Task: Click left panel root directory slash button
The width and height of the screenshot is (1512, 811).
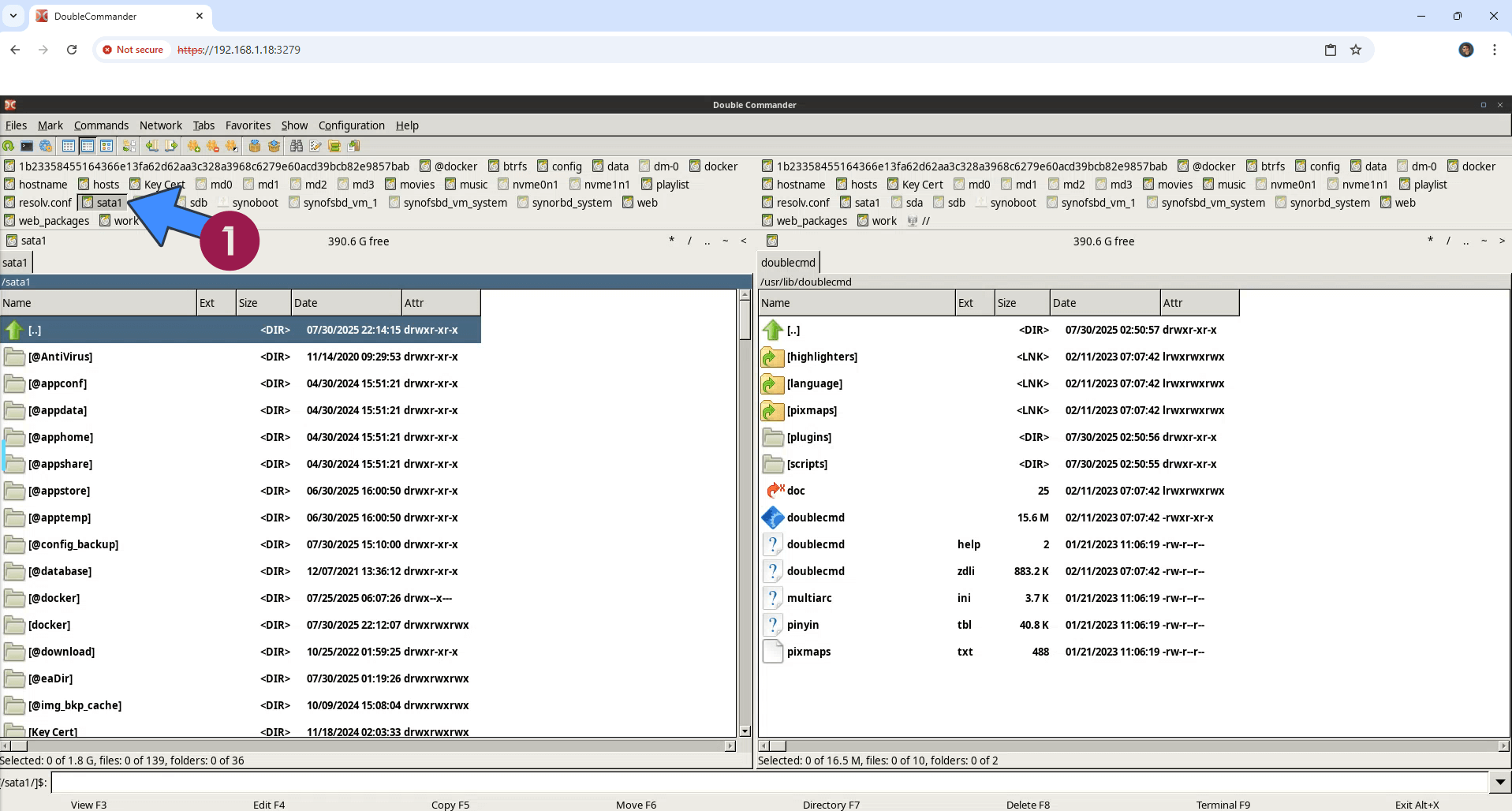Action: point(689,241)
